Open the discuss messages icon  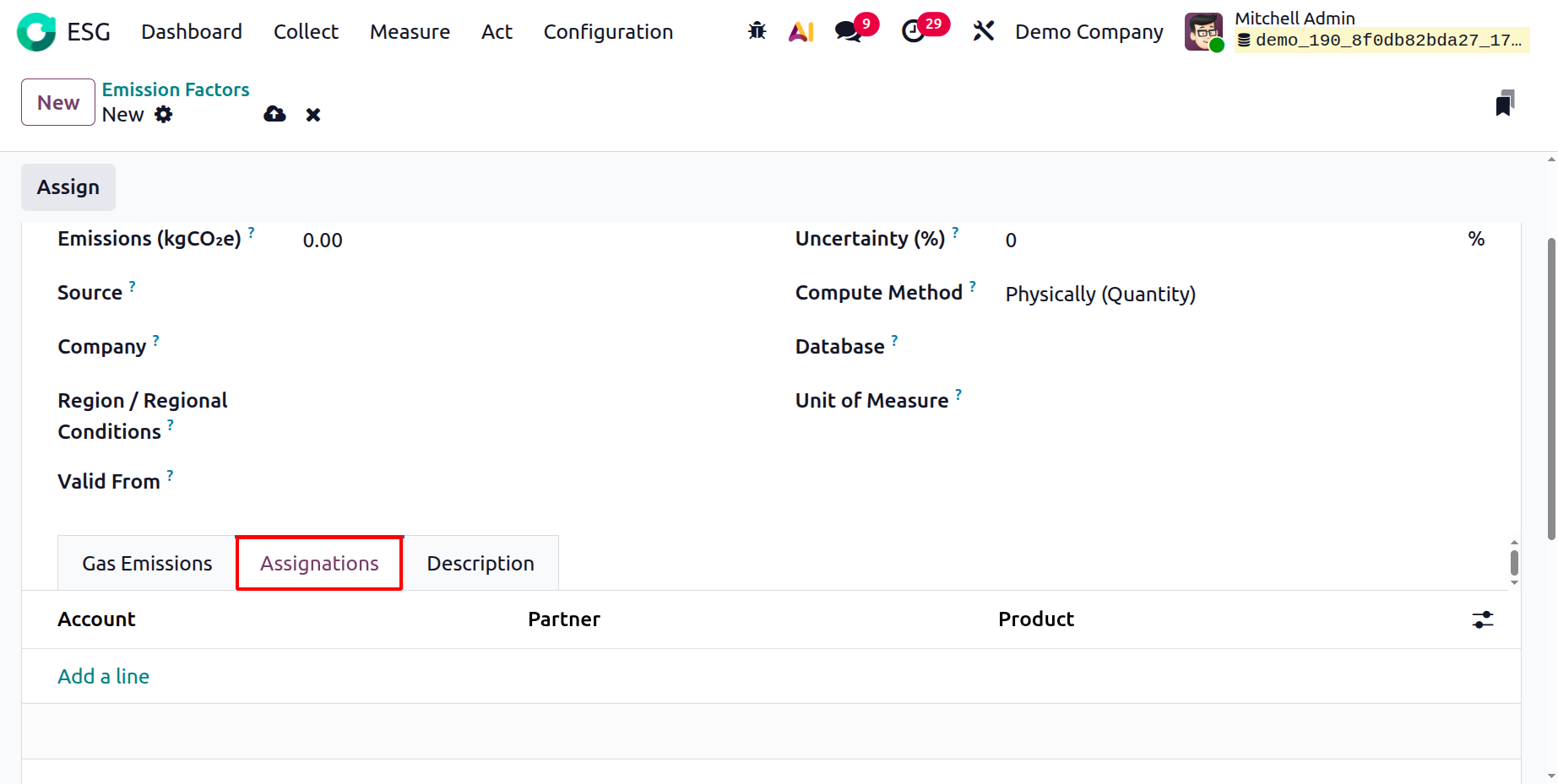click(848, 32)
